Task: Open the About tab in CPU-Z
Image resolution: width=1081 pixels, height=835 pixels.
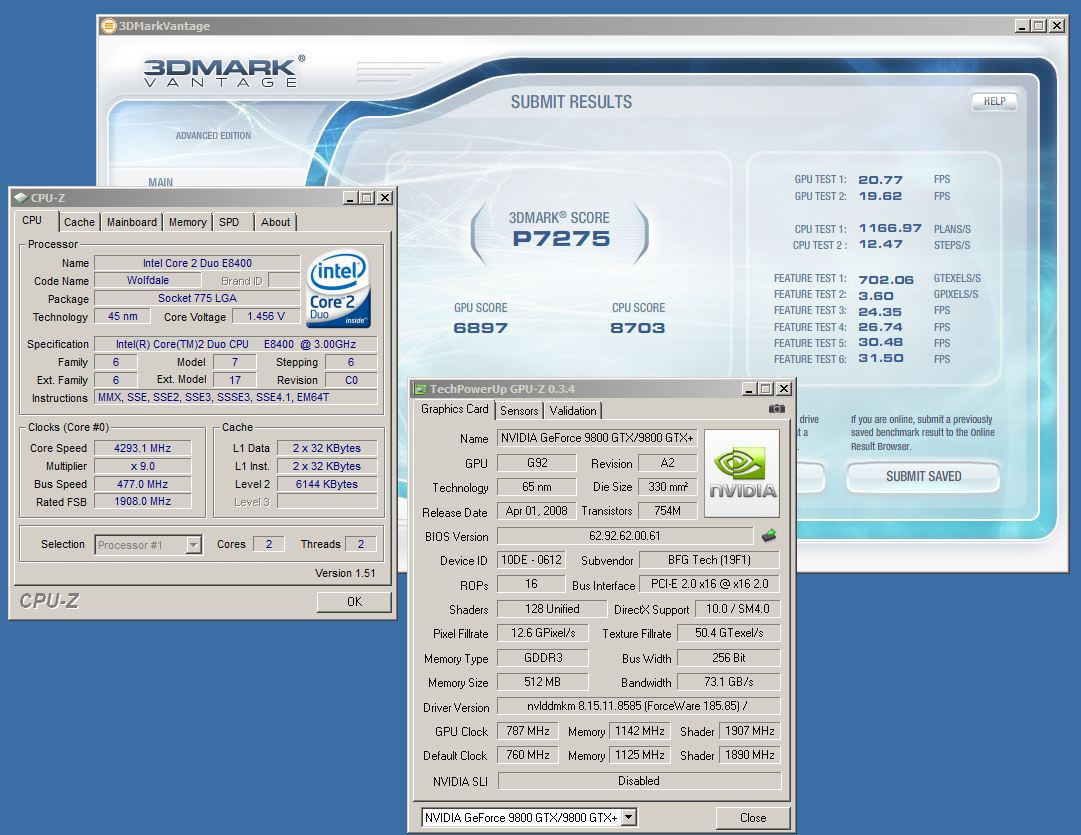Action: pyautogui.click(x=275, y=222)
